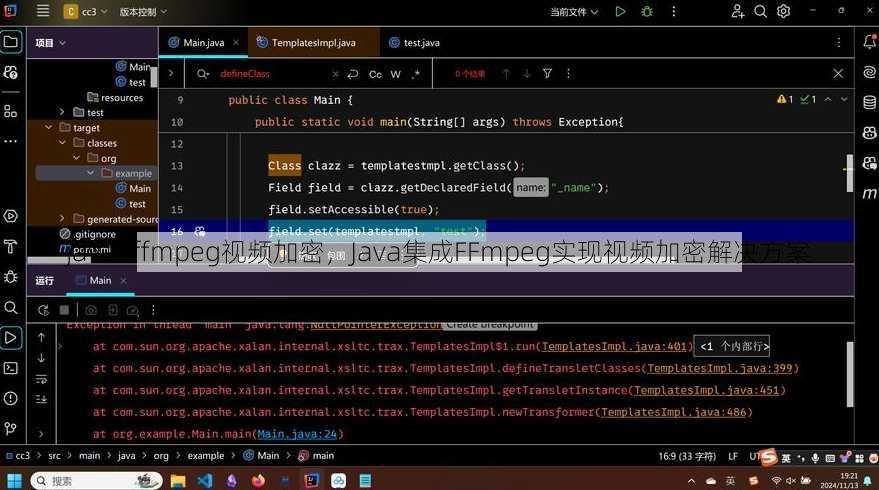Open Maven tool window m icon
The image size is (879, 490).
point(869,193)
